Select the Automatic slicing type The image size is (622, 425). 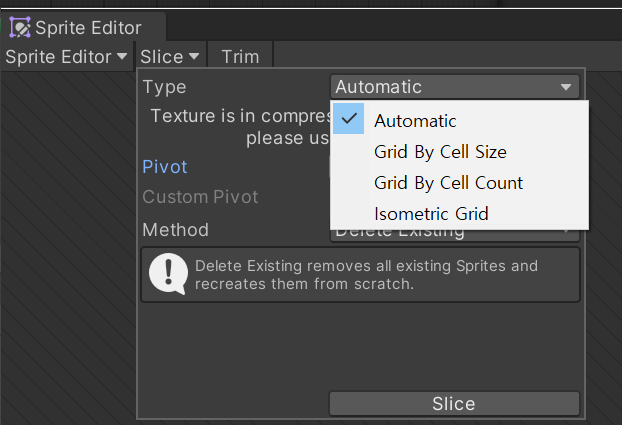tap(415, 121)
